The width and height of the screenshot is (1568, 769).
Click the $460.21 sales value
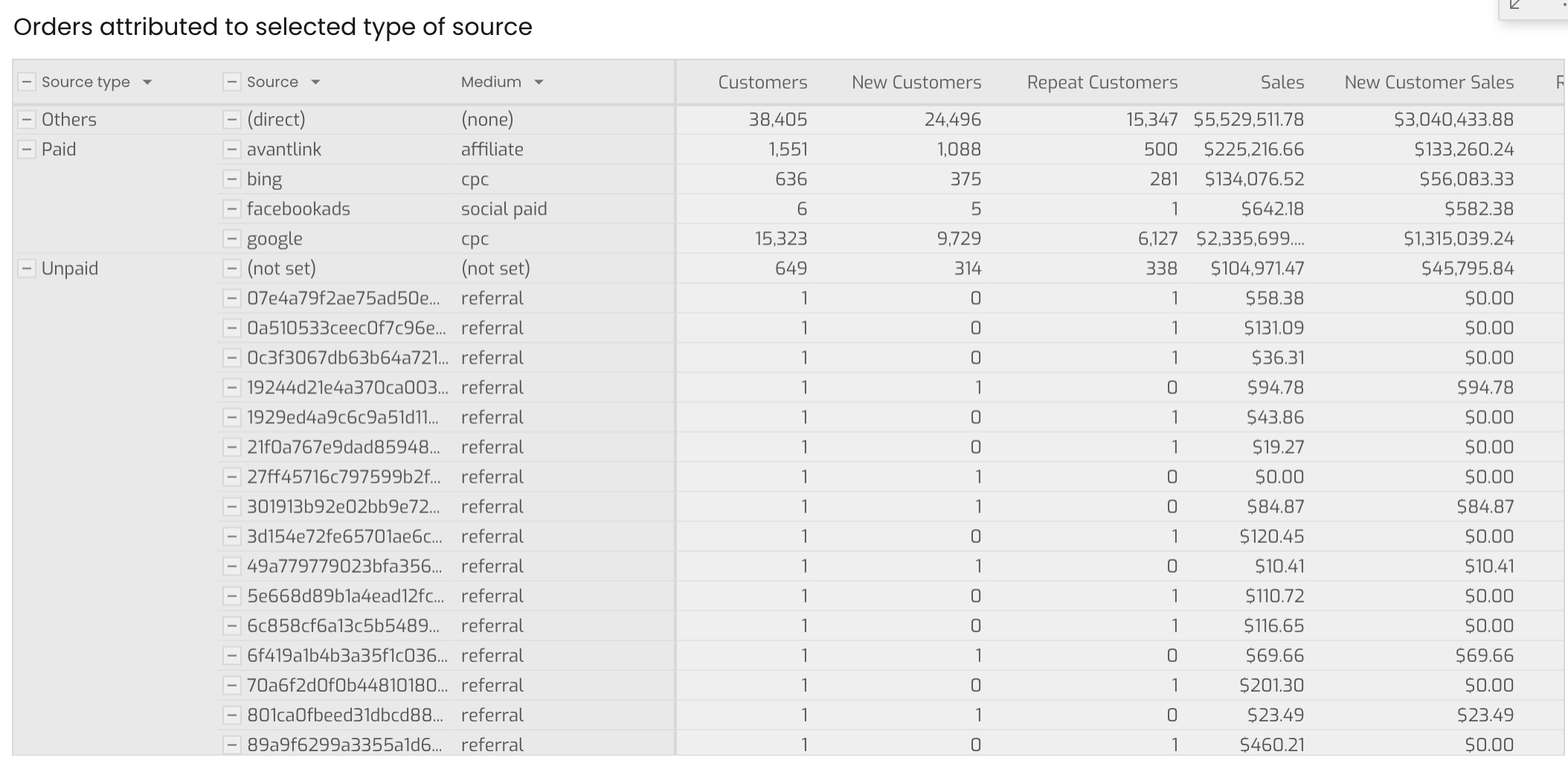[x=1272, y=744]
